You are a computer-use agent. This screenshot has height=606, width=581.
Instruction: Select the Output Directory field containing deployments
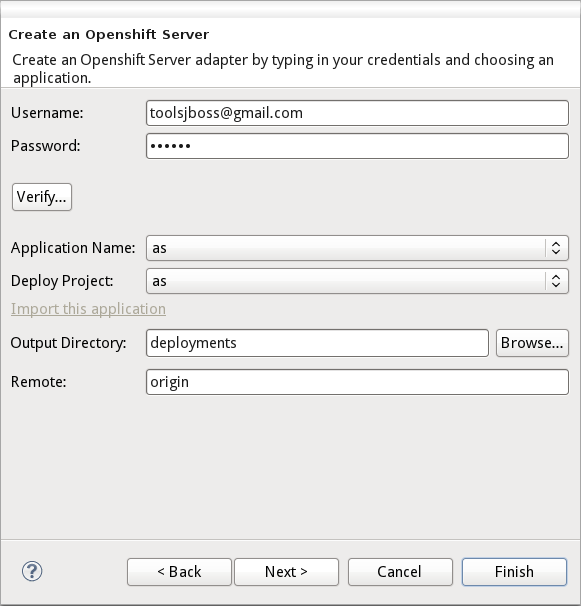pyautogui.click(x=317, y=343)
